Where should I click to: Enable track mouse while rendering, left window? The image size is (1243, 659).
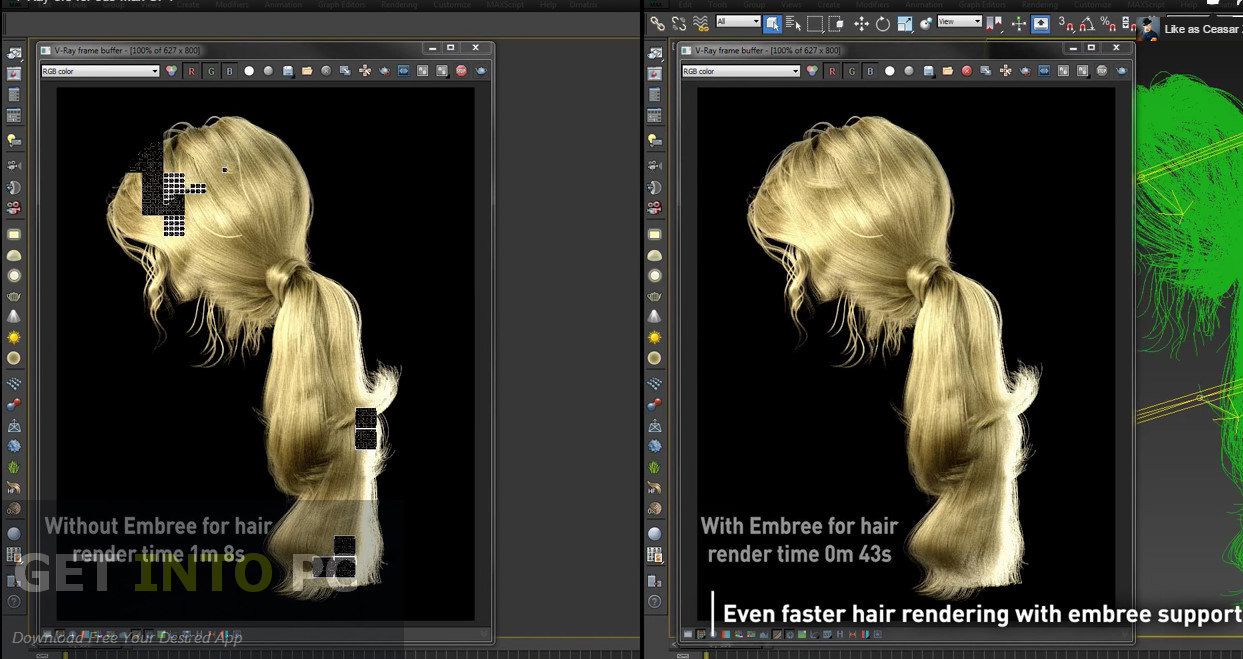[x=365, y=71]
